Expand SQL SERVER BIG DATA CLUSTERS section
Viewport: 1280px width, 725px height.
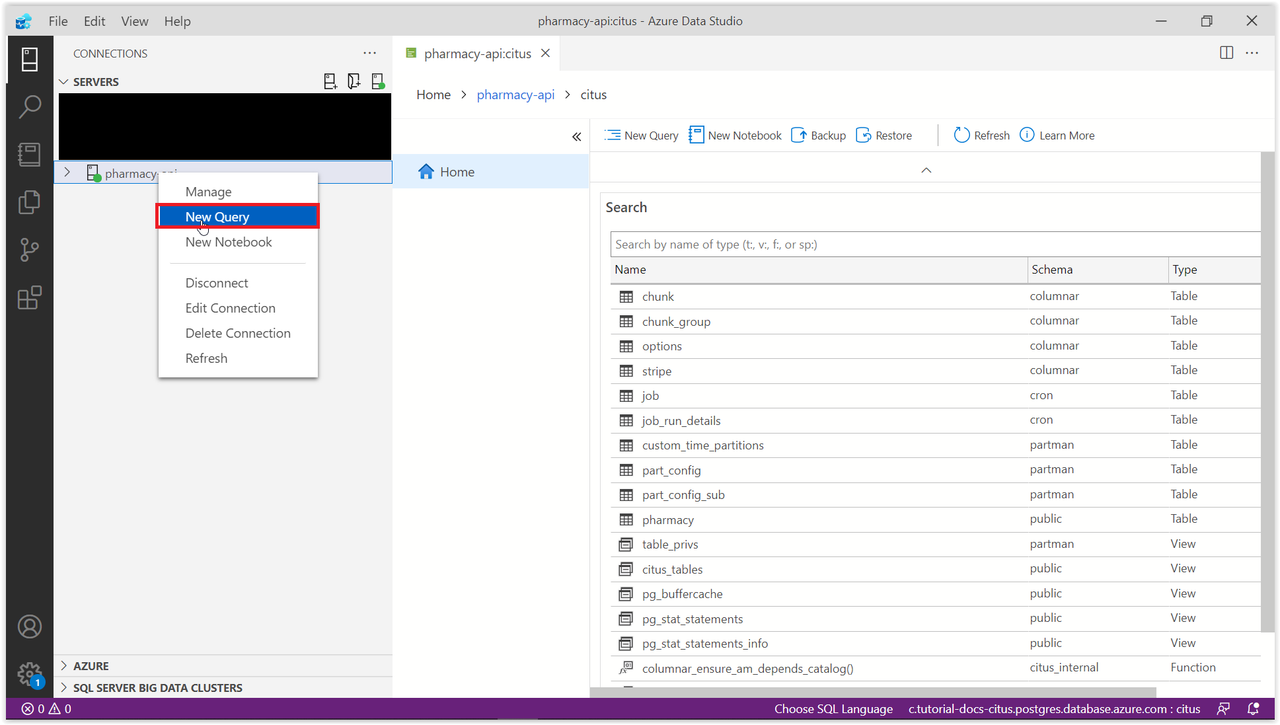tap(150, 688)
